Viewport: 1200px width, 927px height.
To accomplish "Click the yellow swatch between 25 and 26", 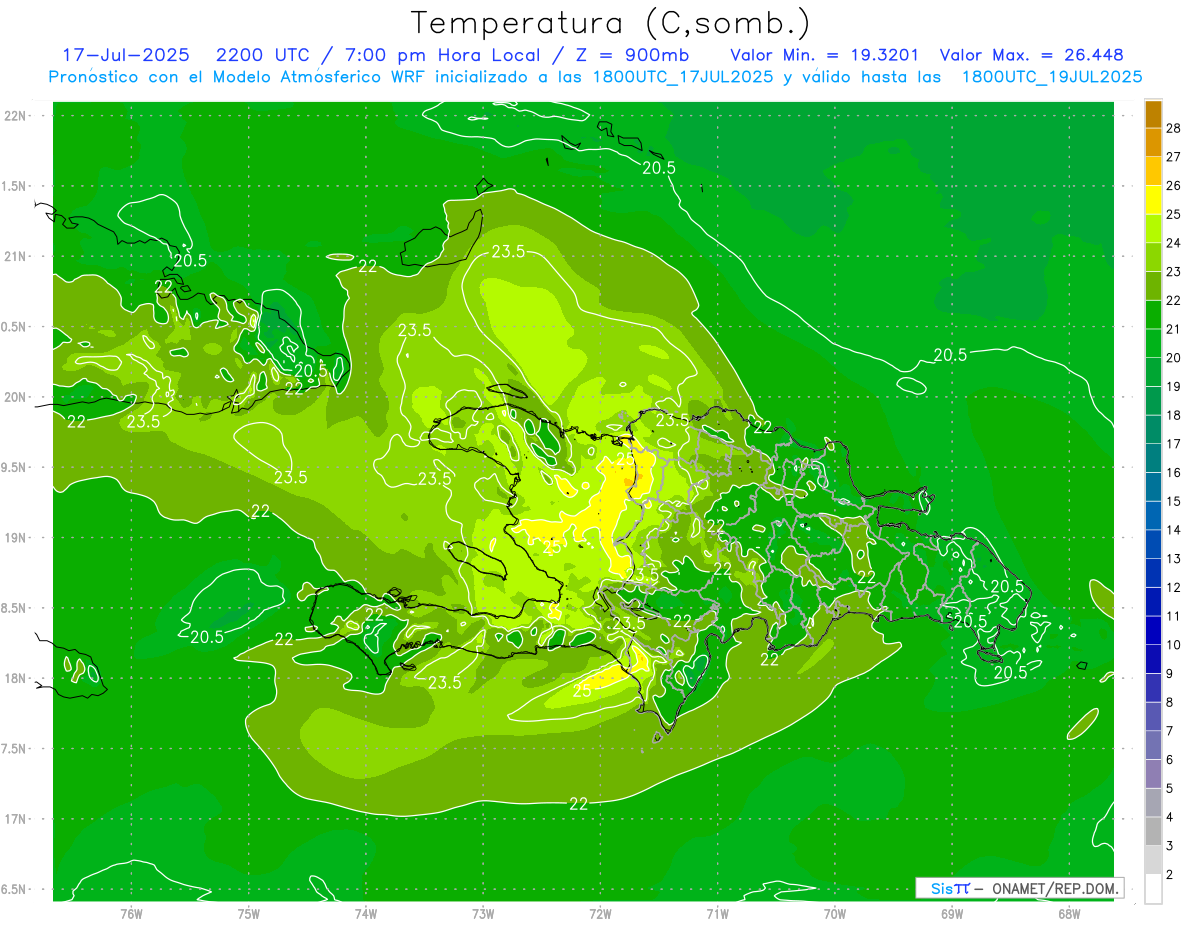I will (1153, 200).
